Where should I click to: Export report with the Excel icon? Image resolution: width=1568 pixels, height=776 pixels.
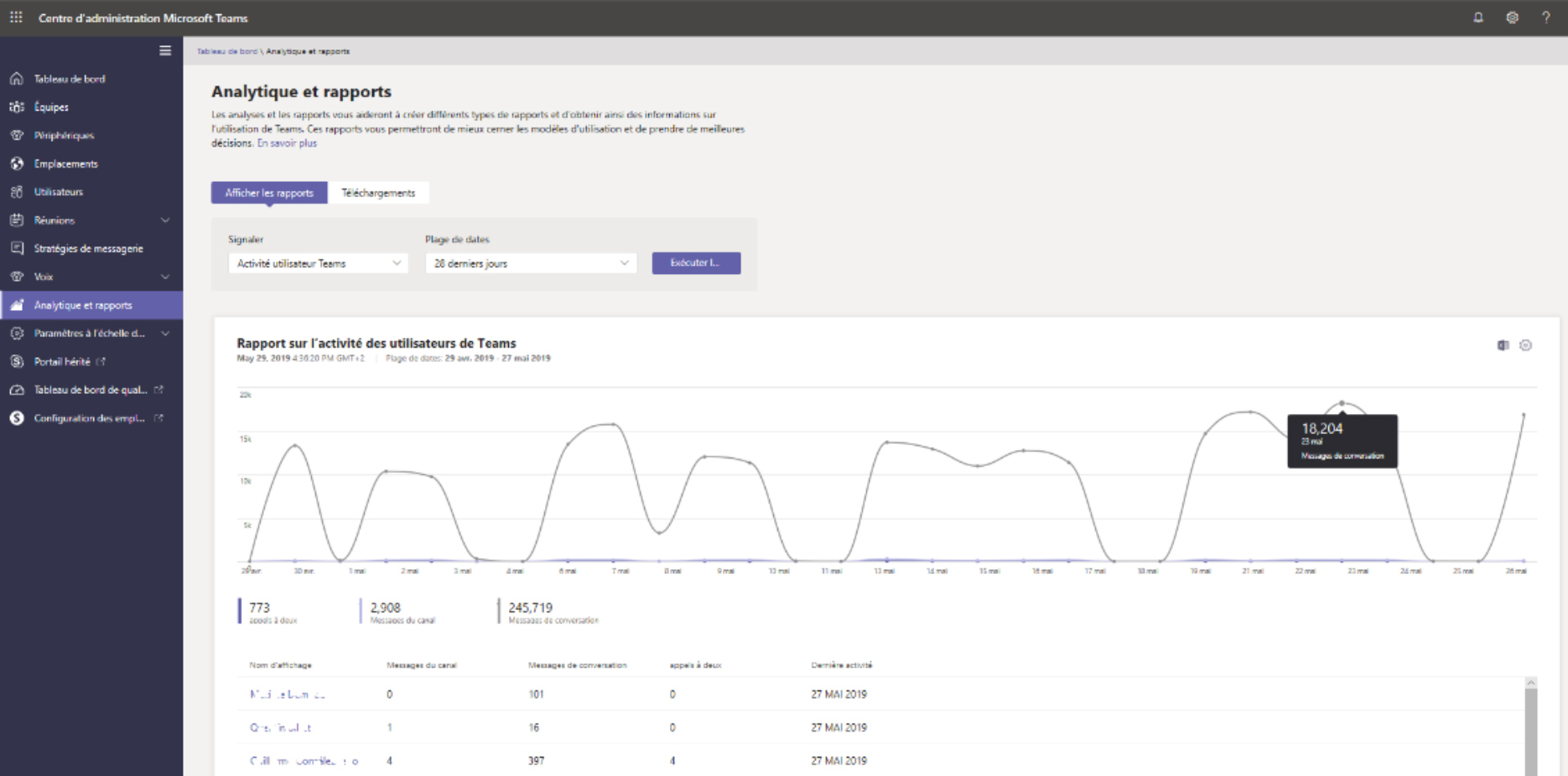coord(1503,345)
